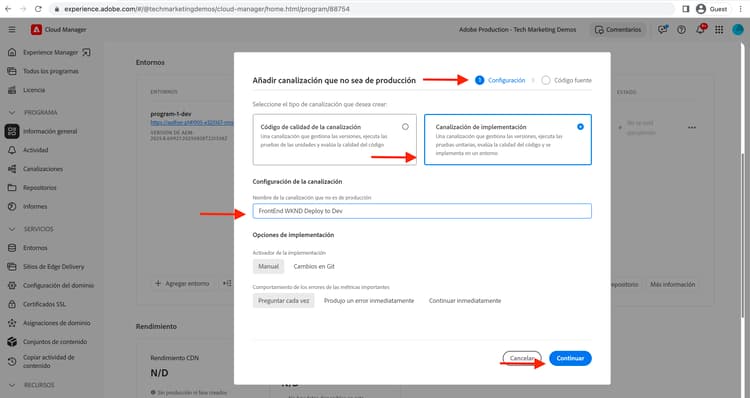Viewport: 750px width, 398px height.
Task: Go to the Configuración step
Action: (x=500, y=80)
